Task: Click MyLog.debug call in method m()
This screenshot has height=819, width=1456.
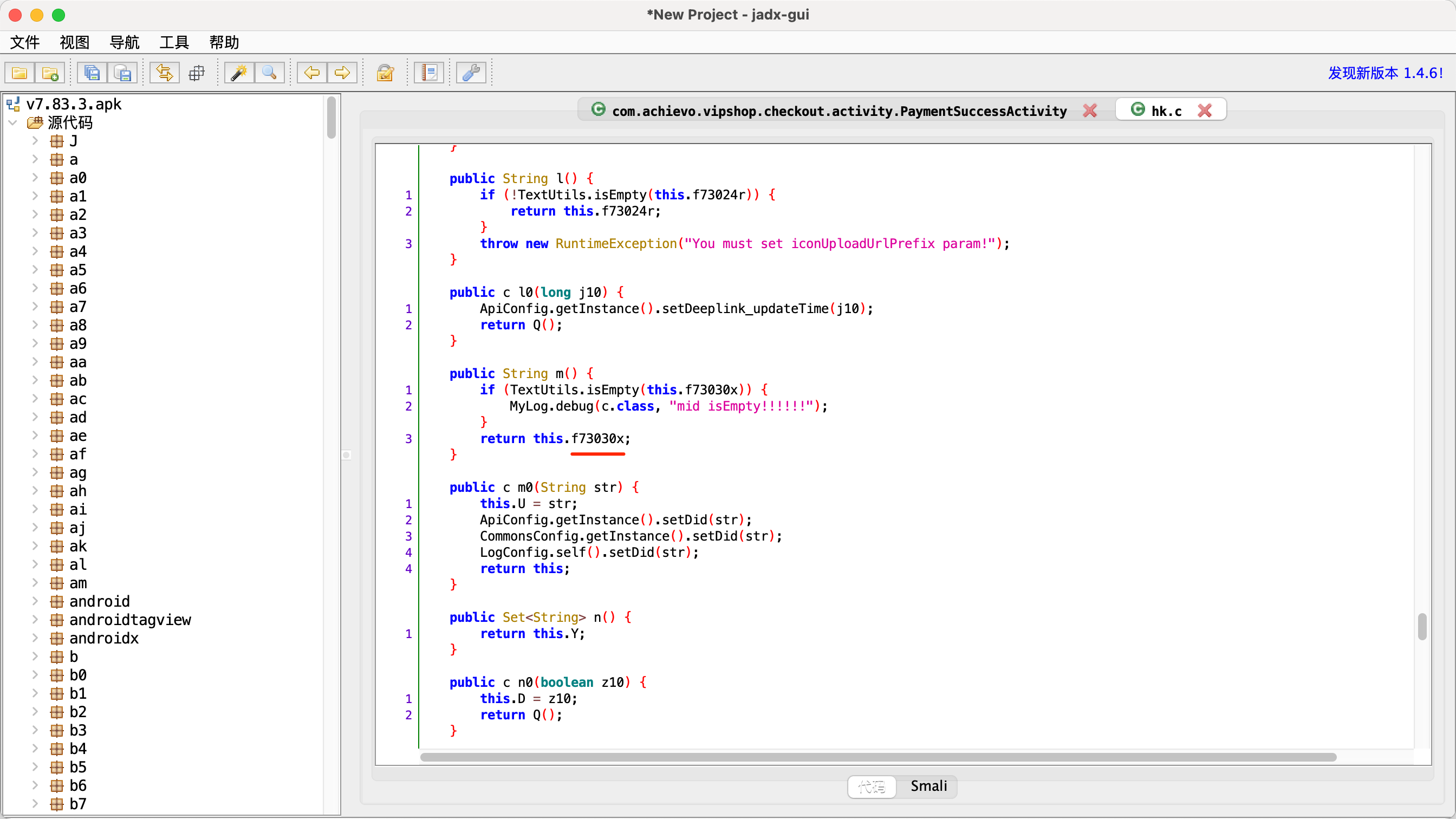Action: (551, 406)
